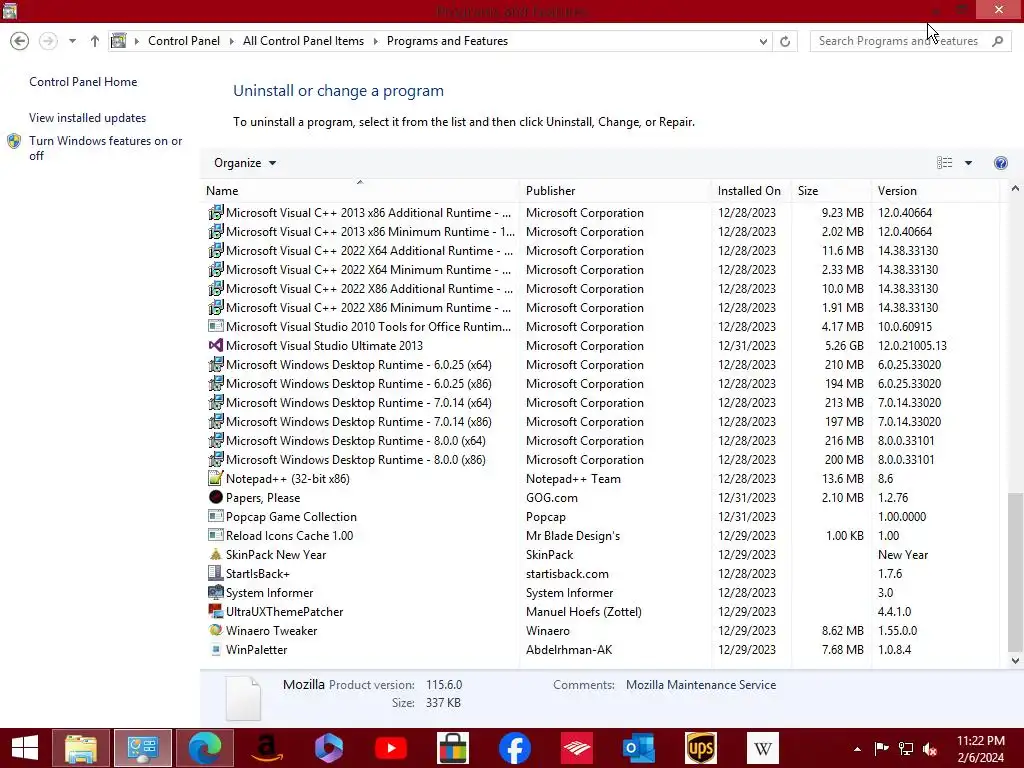The height and width of the screenshot is (768, 1024).
Task: Select the System Informer icon
Action: click(x=216, y=592)
